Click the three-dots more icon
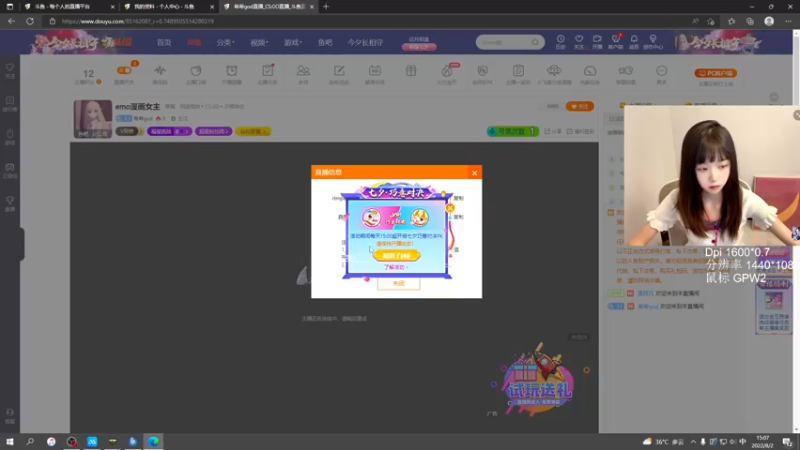 (x=661, y=70)
